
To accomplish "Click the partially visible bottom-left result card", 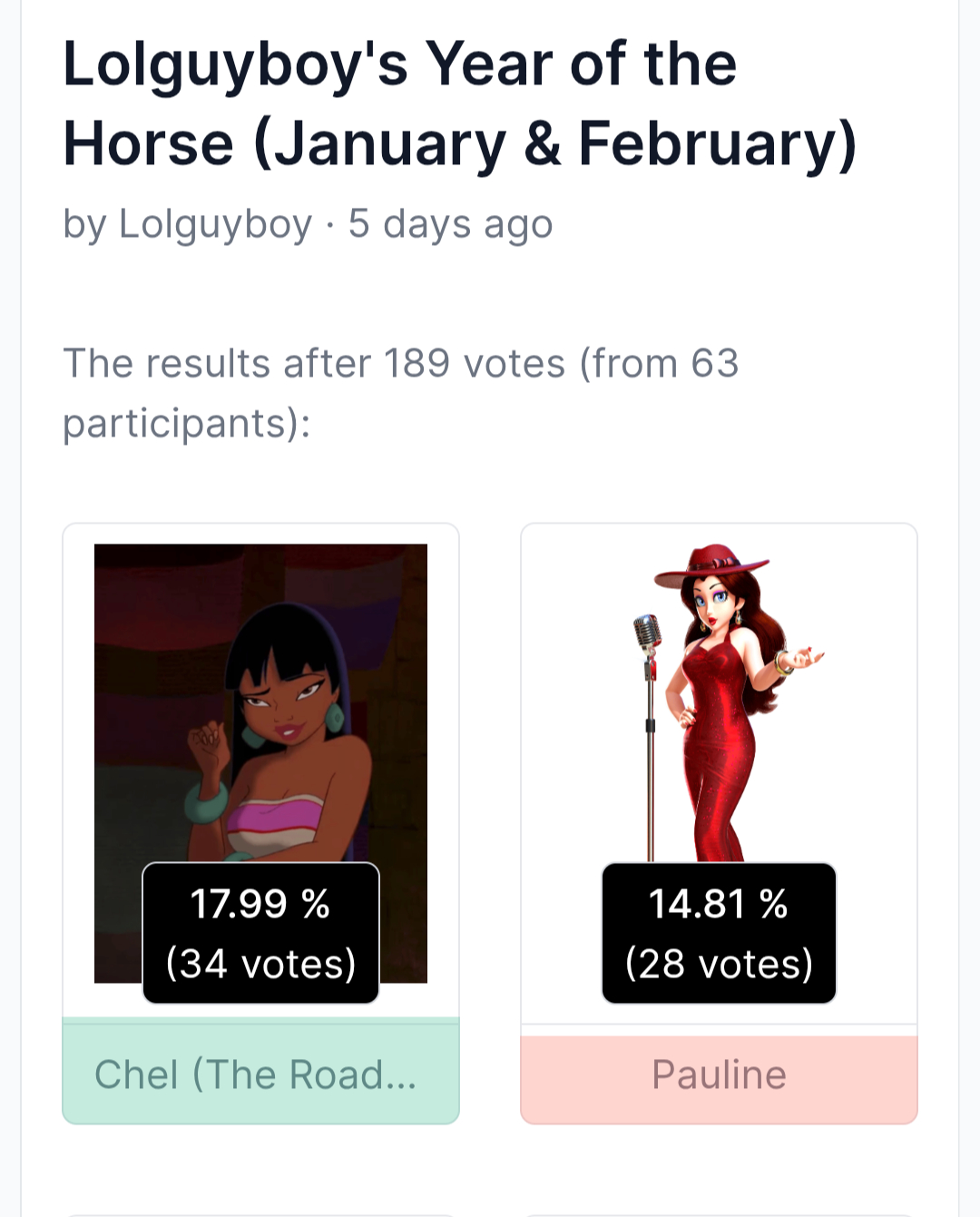I will pyautogui.click(x=260, y=1213).
